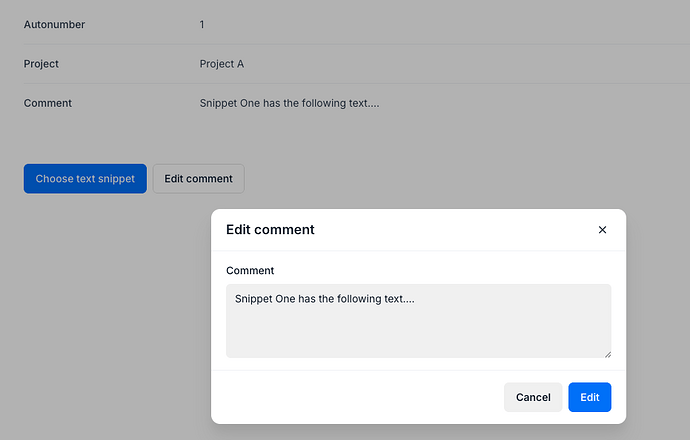Click the Comment label above the textarea
This screenshot has width=690, height=440.
point(250,271)
